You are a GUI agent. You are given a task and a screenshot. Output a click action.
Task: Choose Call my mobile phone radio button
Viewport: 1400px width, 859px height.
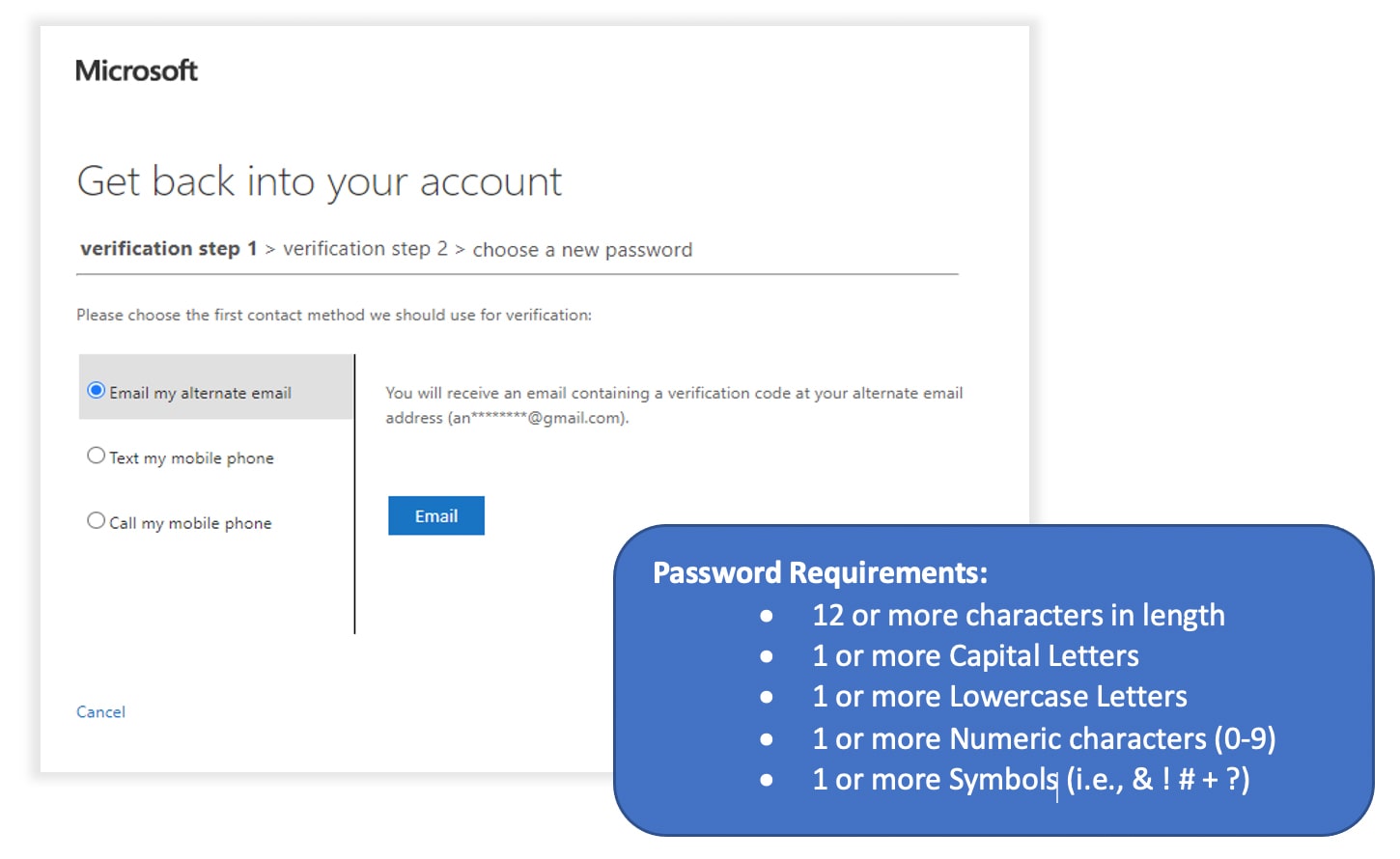pyautogui.click(x=97, y=521)
